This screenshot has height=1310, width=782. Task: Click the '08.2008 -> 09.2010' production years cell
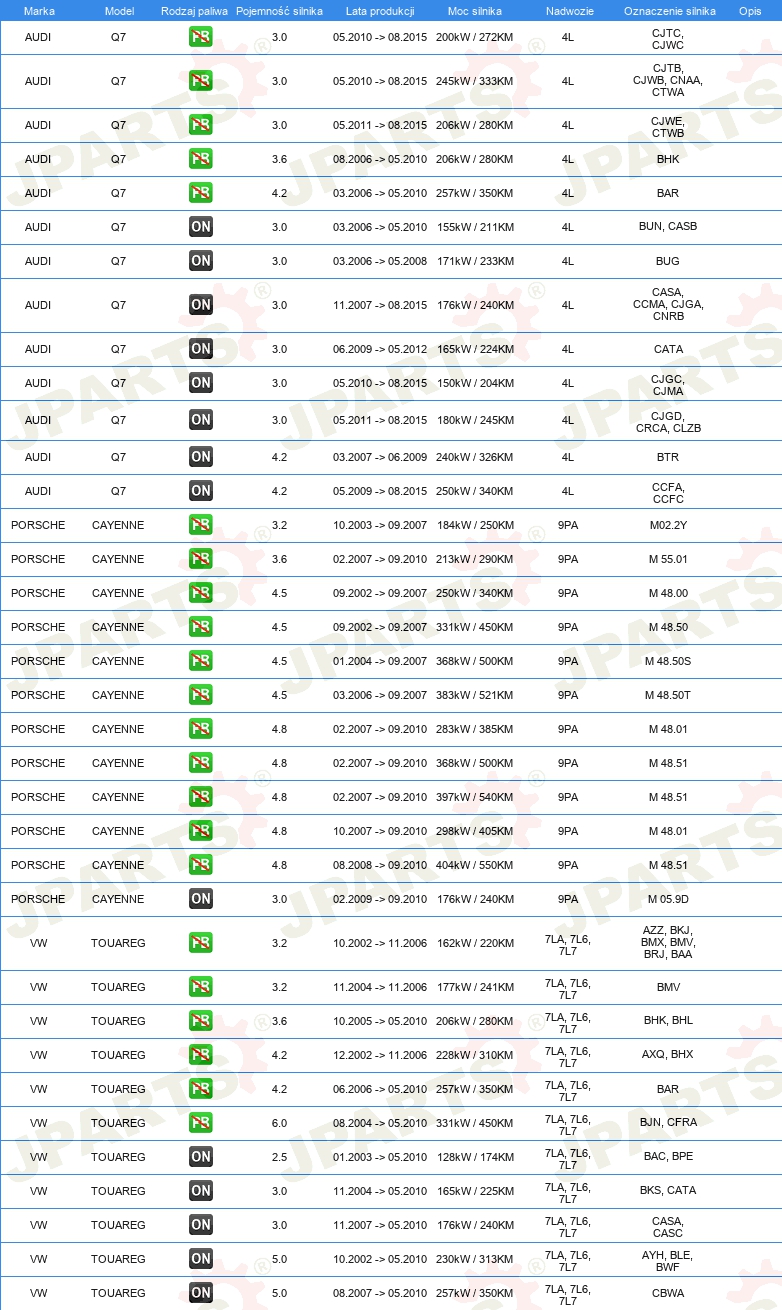pyautogui.click(x=380, y=865)
